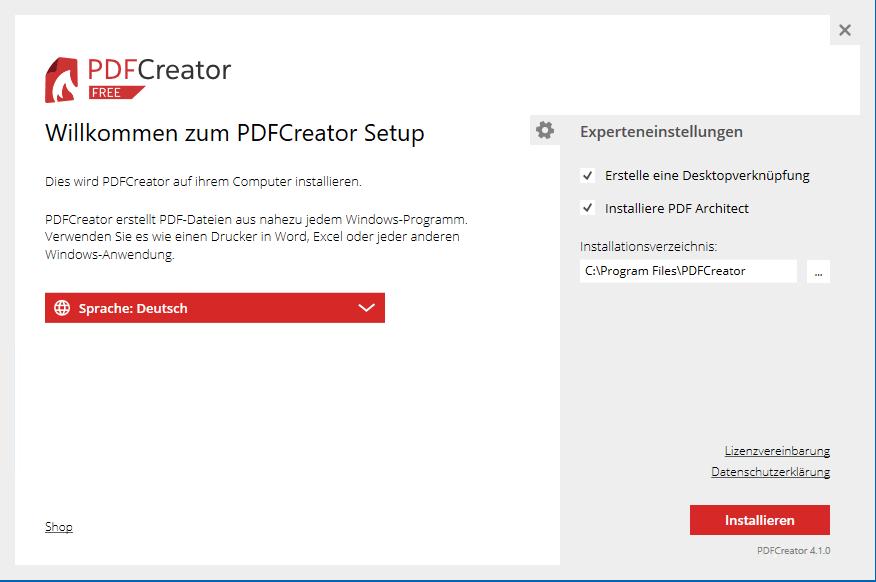This screenshot has width=876, height=582.
Task: Browse installation directory with ... button
Action: (818, 271)
